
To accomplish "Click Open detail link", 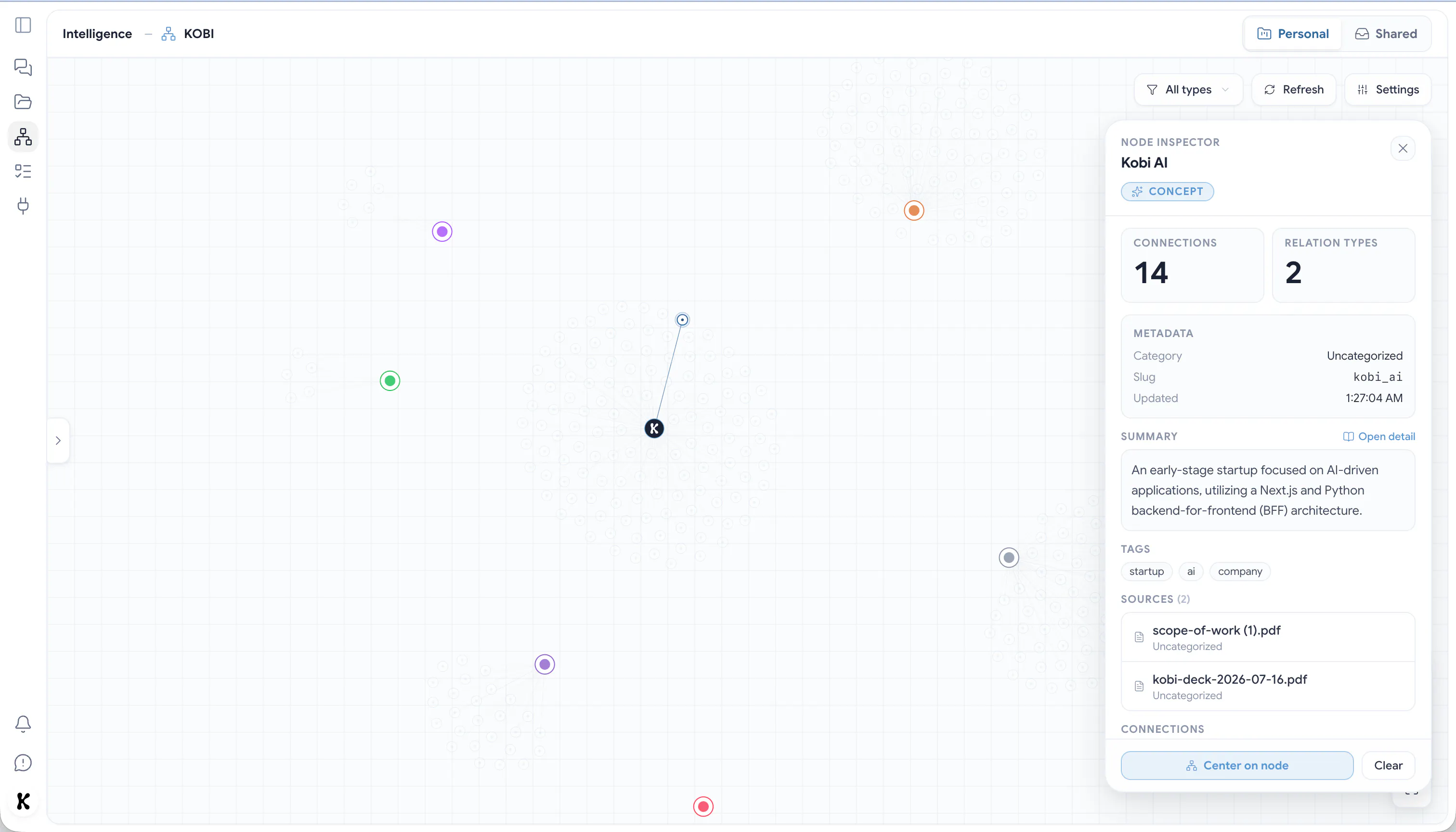I will 1379,437.
